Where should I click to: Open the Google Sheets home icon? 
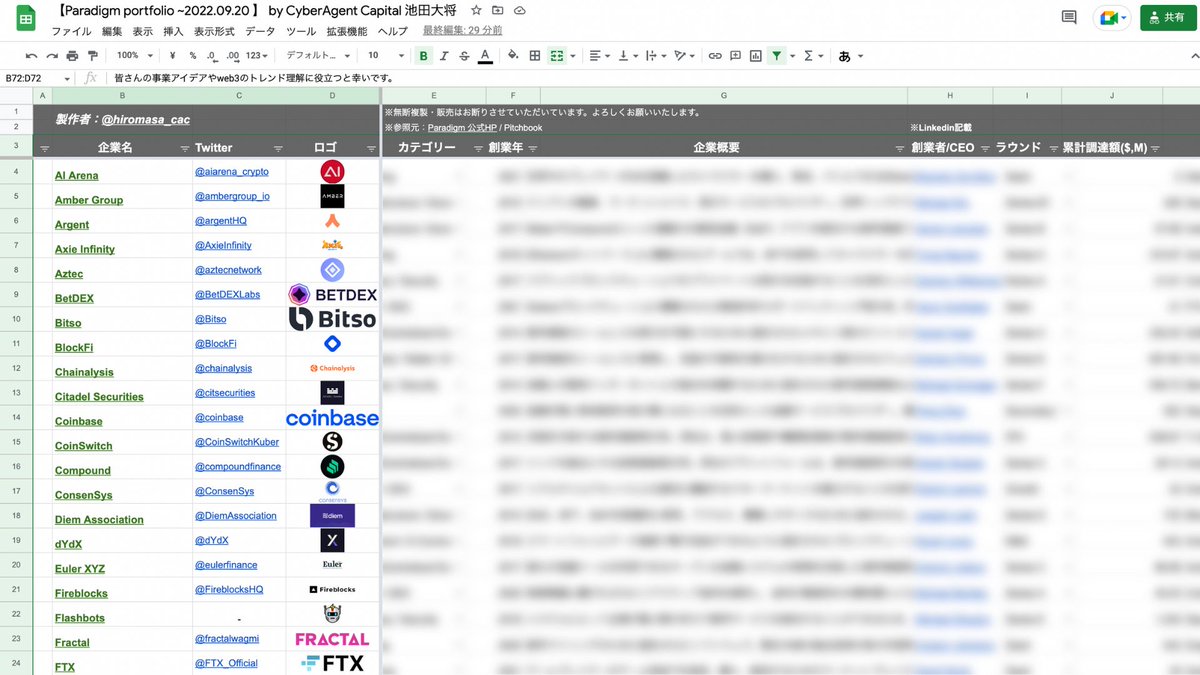coord(24,20)
